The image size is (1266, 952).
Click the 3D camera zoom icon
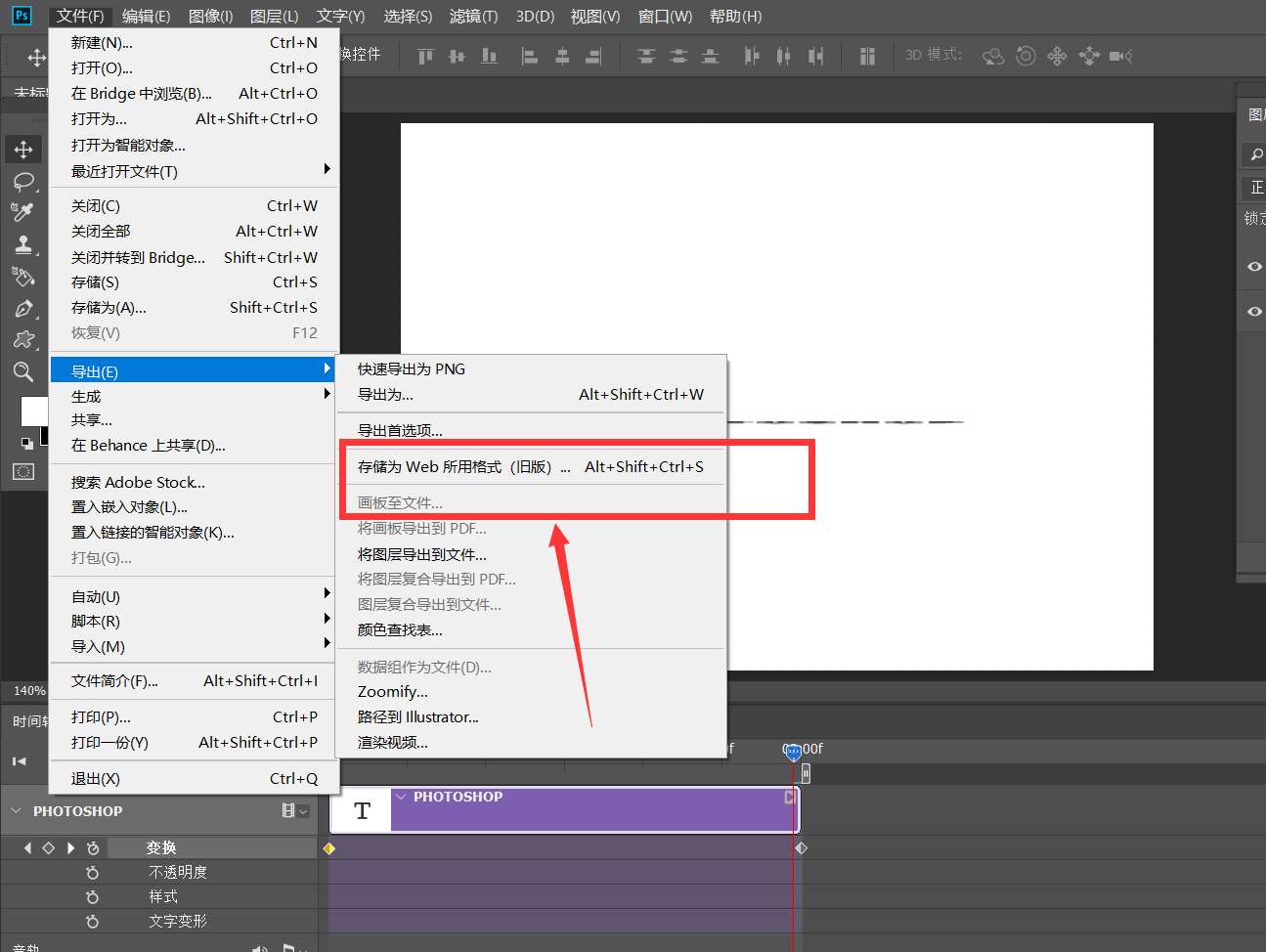pyautogui.click(x=1120, y=56)
